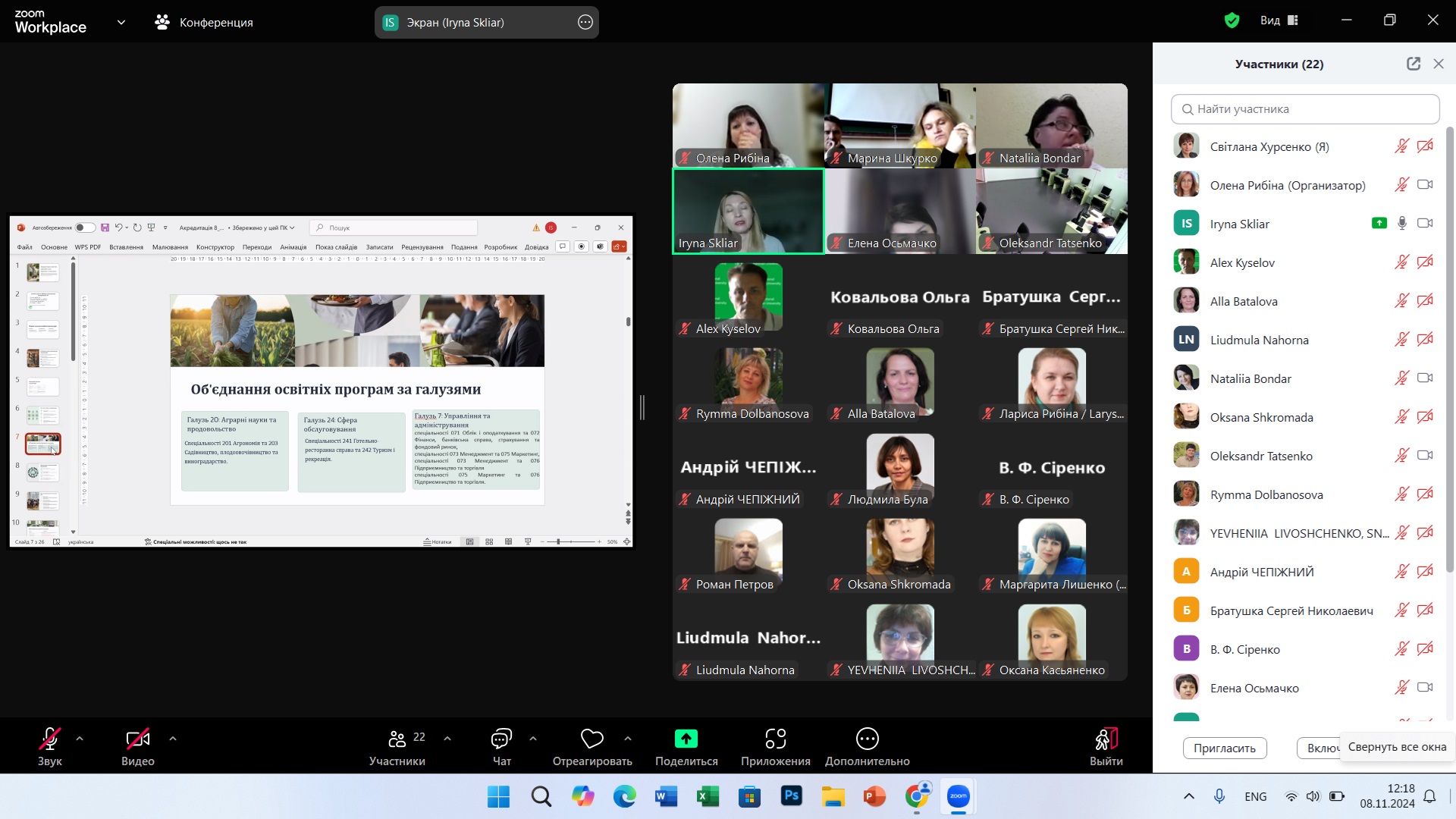This screenshot has height=819, width=1456.
Task: Select Марина Шкурко's video tile
Action: click(900, 126)
